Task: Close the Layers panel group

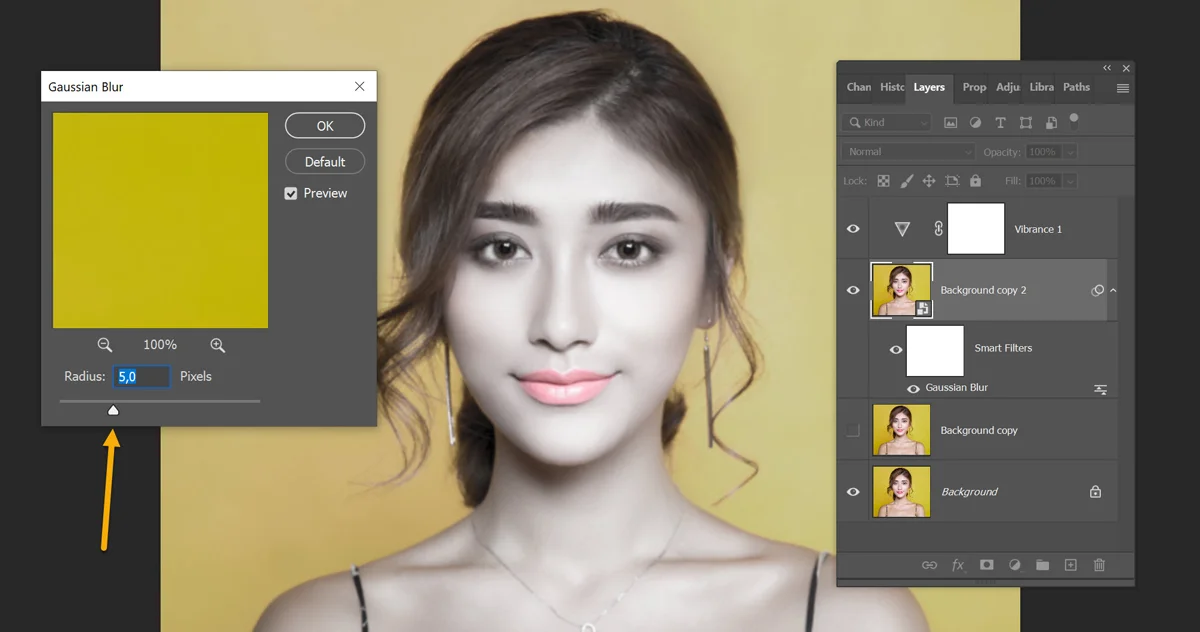Action: pos(1126,68)
